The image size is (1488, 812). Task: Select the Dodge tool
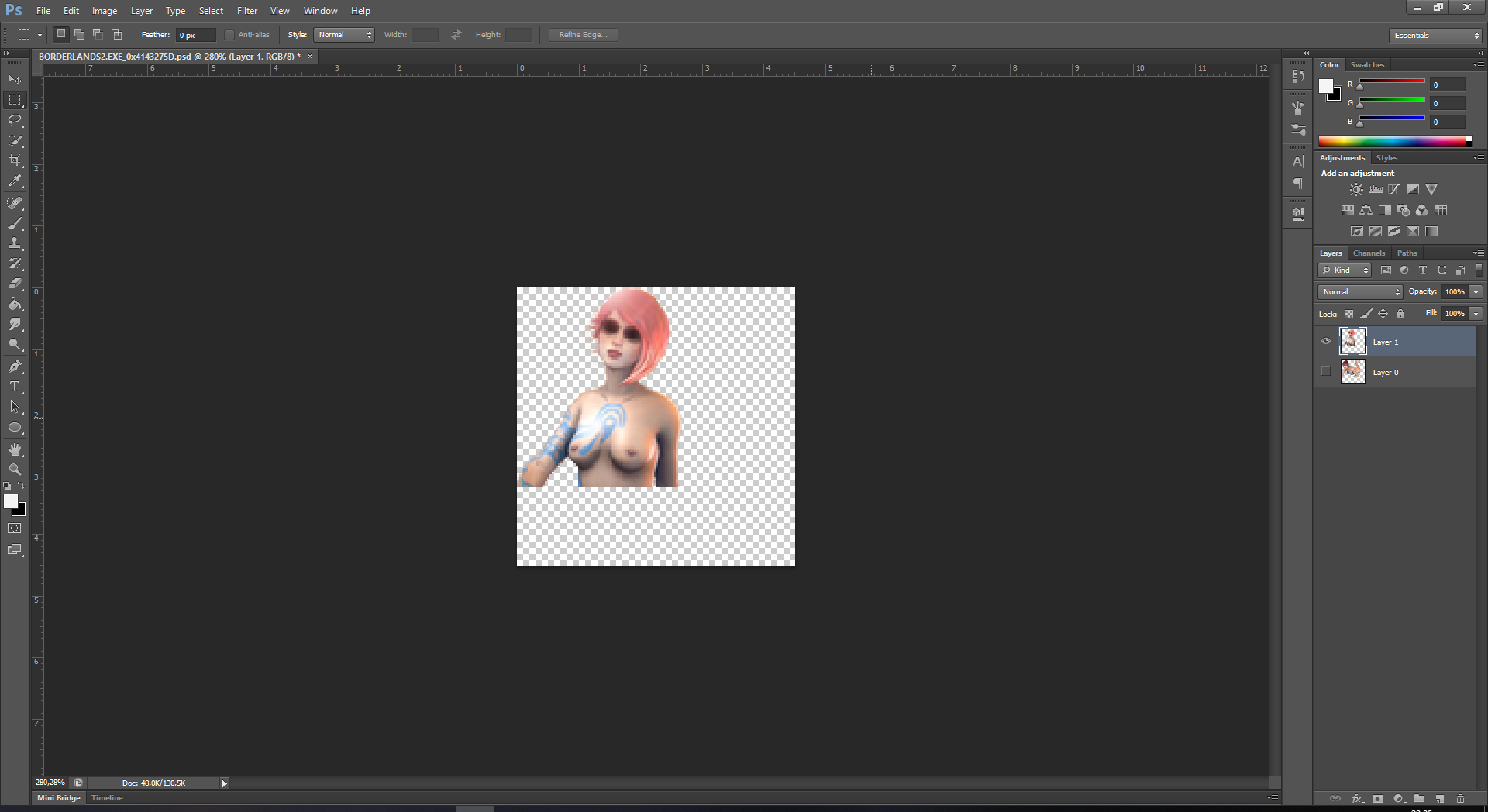tap(15, 345)
